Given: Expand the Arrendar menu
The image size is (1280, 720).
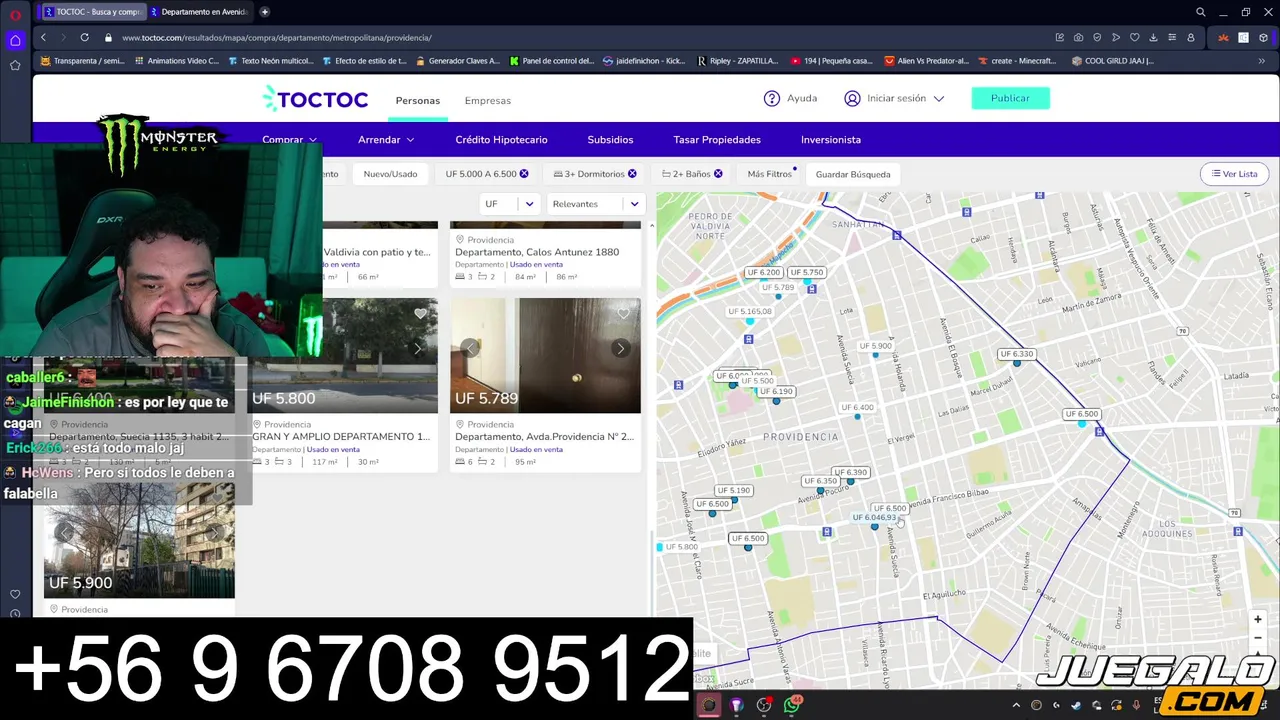Looking at the screenshot, I should click(x=386, y=140).
